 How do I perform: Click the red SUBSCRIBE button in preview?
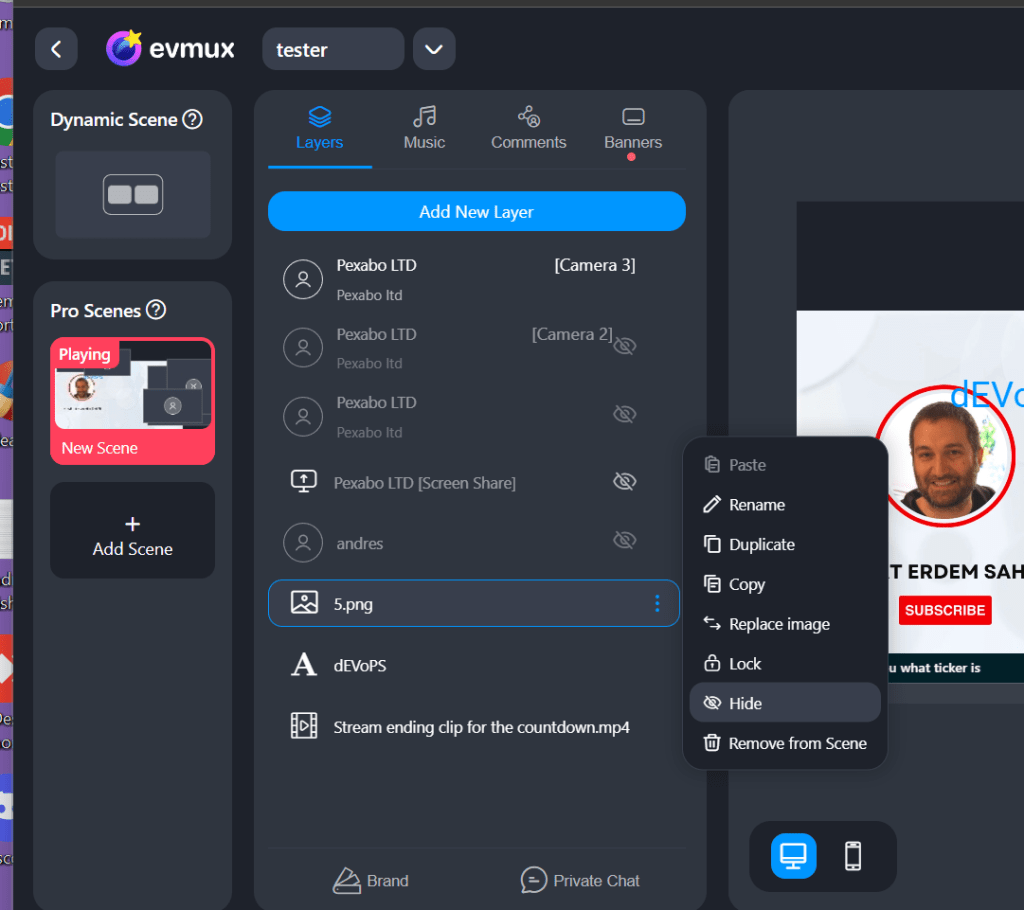[x=945, y=610]
